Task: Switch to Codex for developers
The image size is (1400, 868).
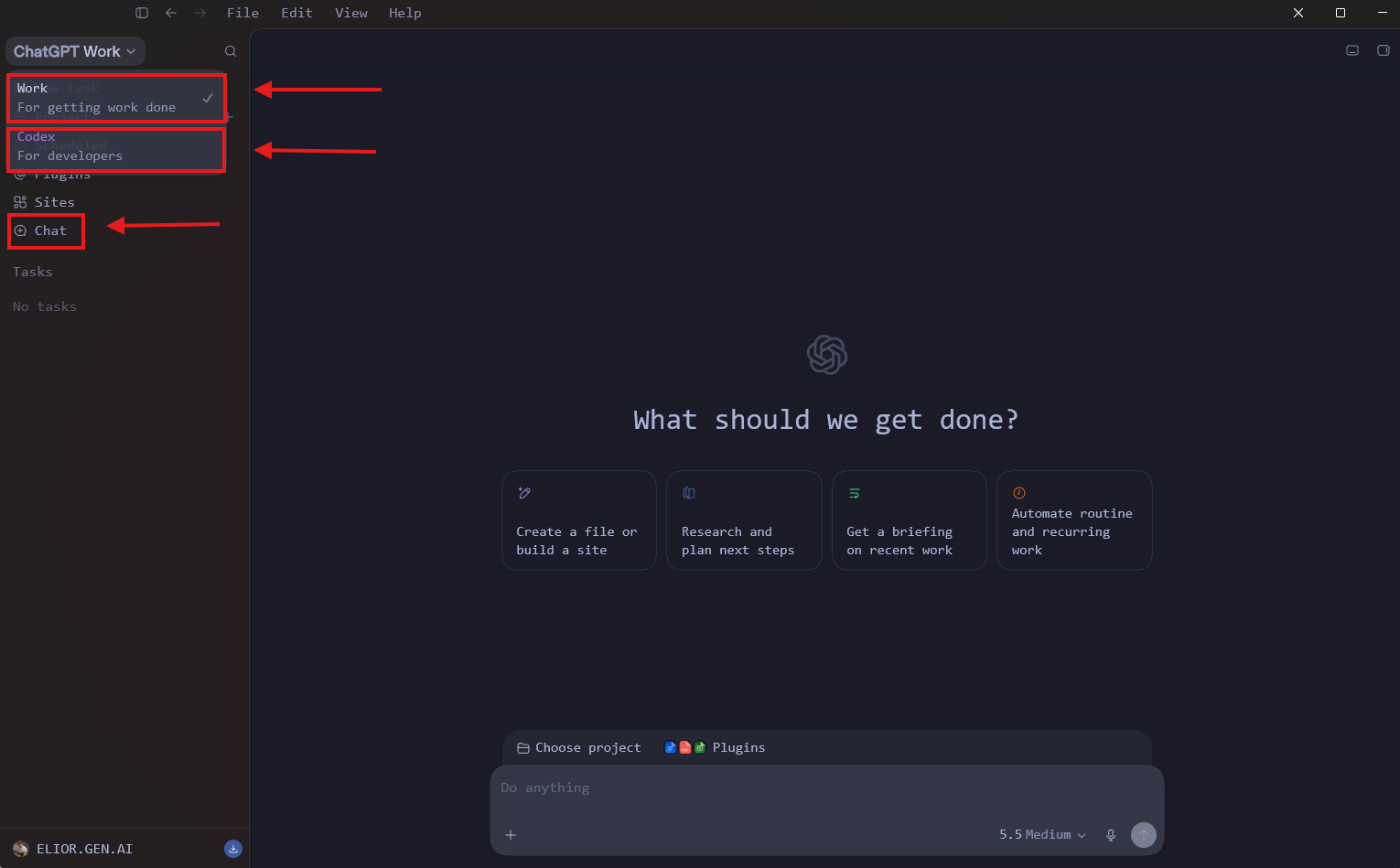Action: pos(116,146)
